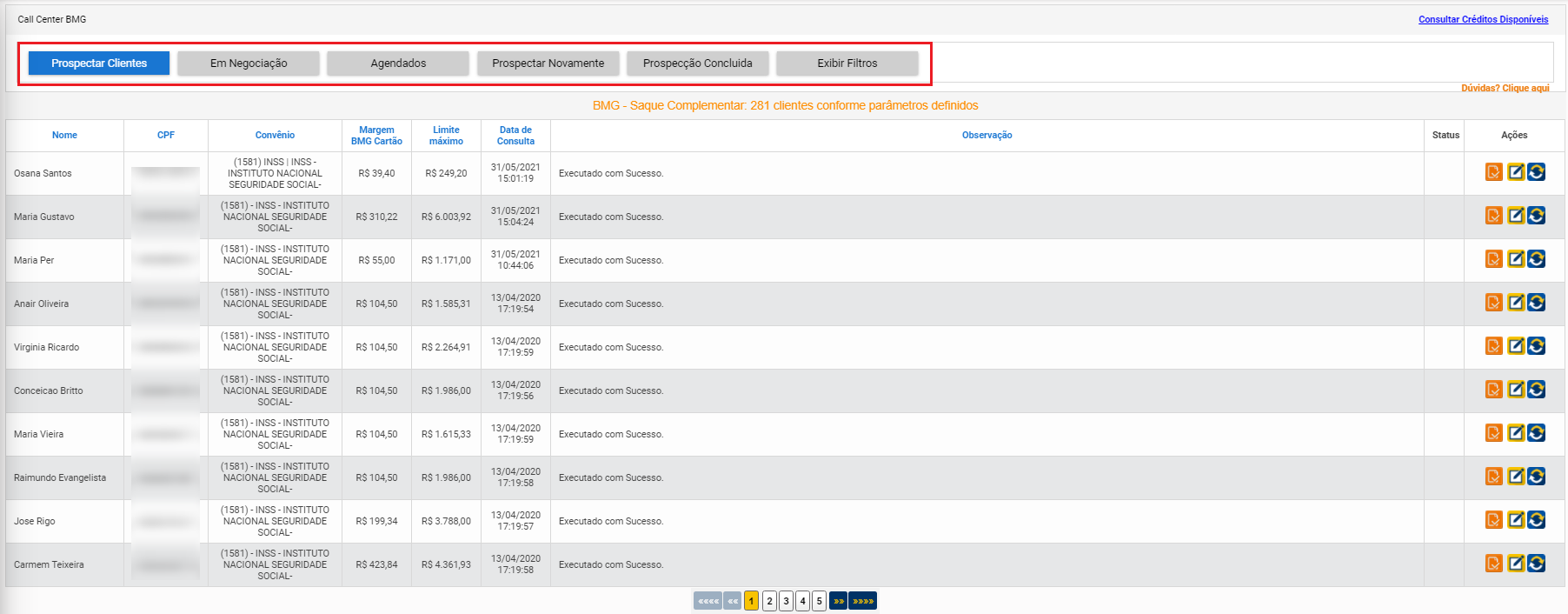Refresh the Jose Rigo row
The image size is (1568, 614).
coord(1536,520)
